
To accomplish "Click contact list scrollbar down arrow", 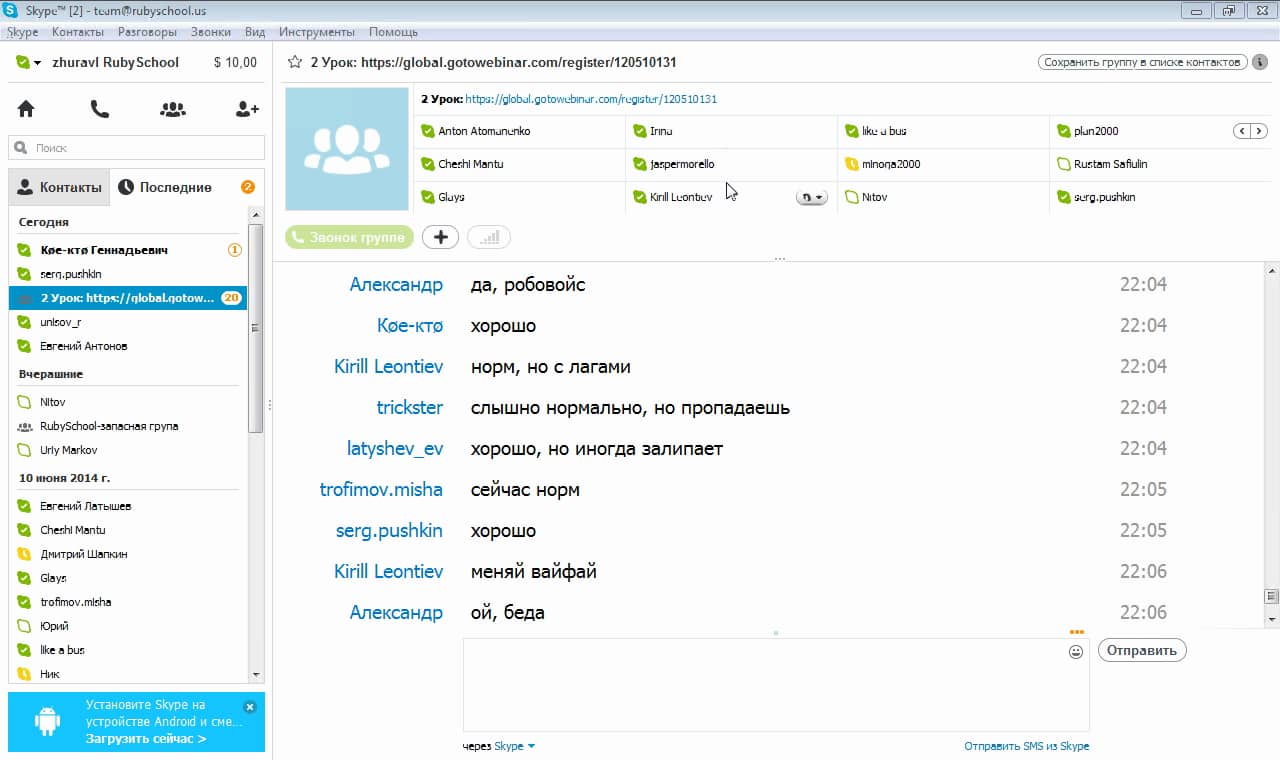I will point(256,675).
